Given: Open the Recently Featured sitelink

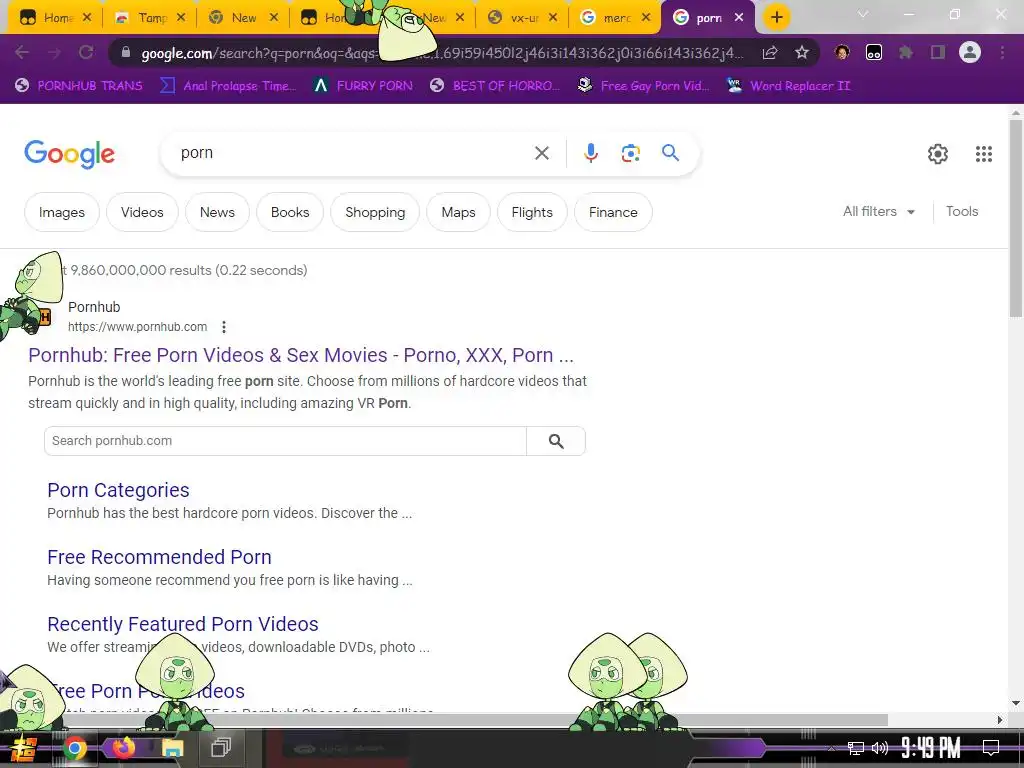Looking at the screenshot, I should (x=183, y=624).
